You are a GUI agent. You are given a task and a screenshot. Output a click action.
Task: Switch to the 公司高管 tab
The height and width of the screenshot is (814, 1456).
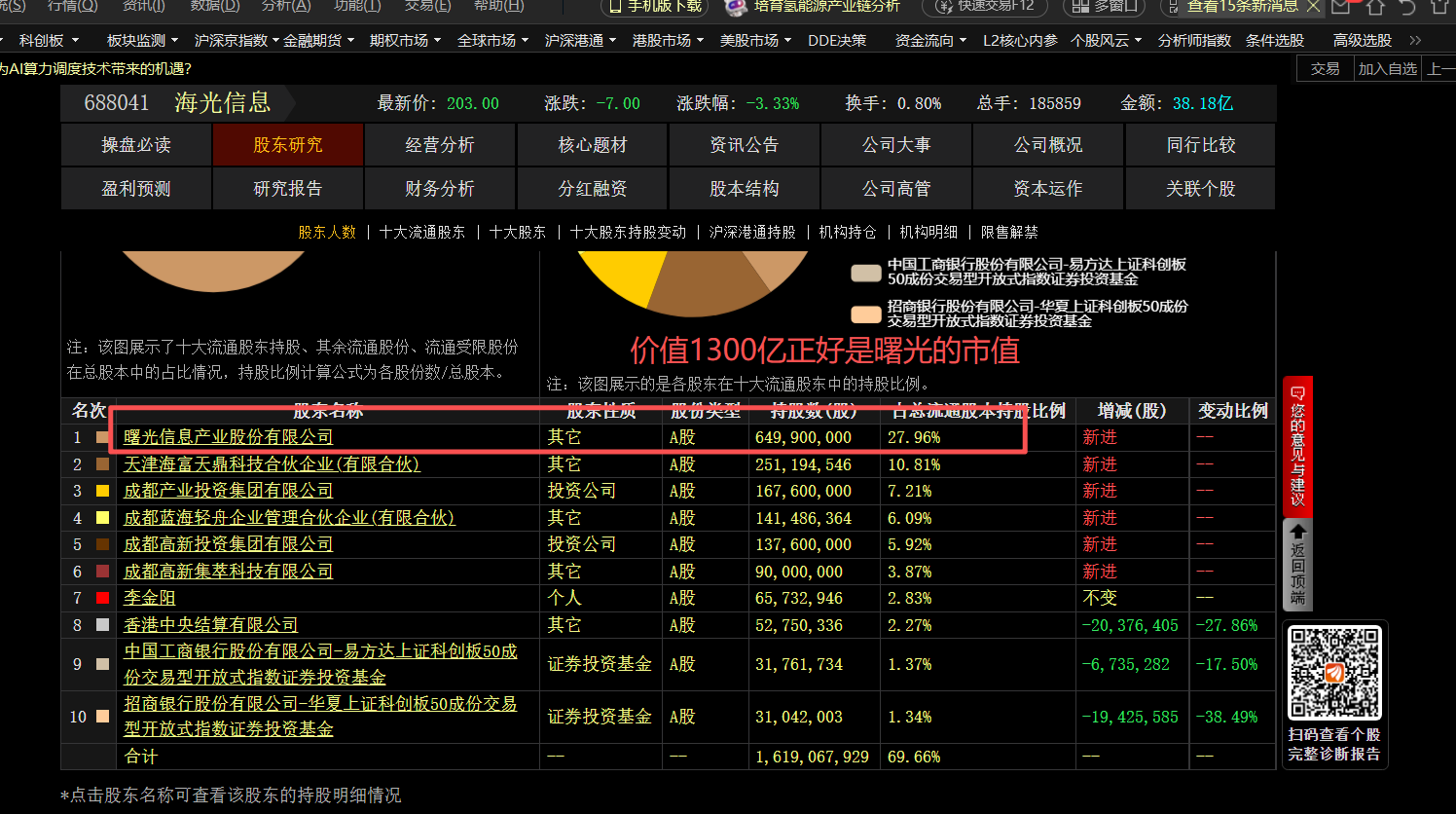tap(896, 189)
